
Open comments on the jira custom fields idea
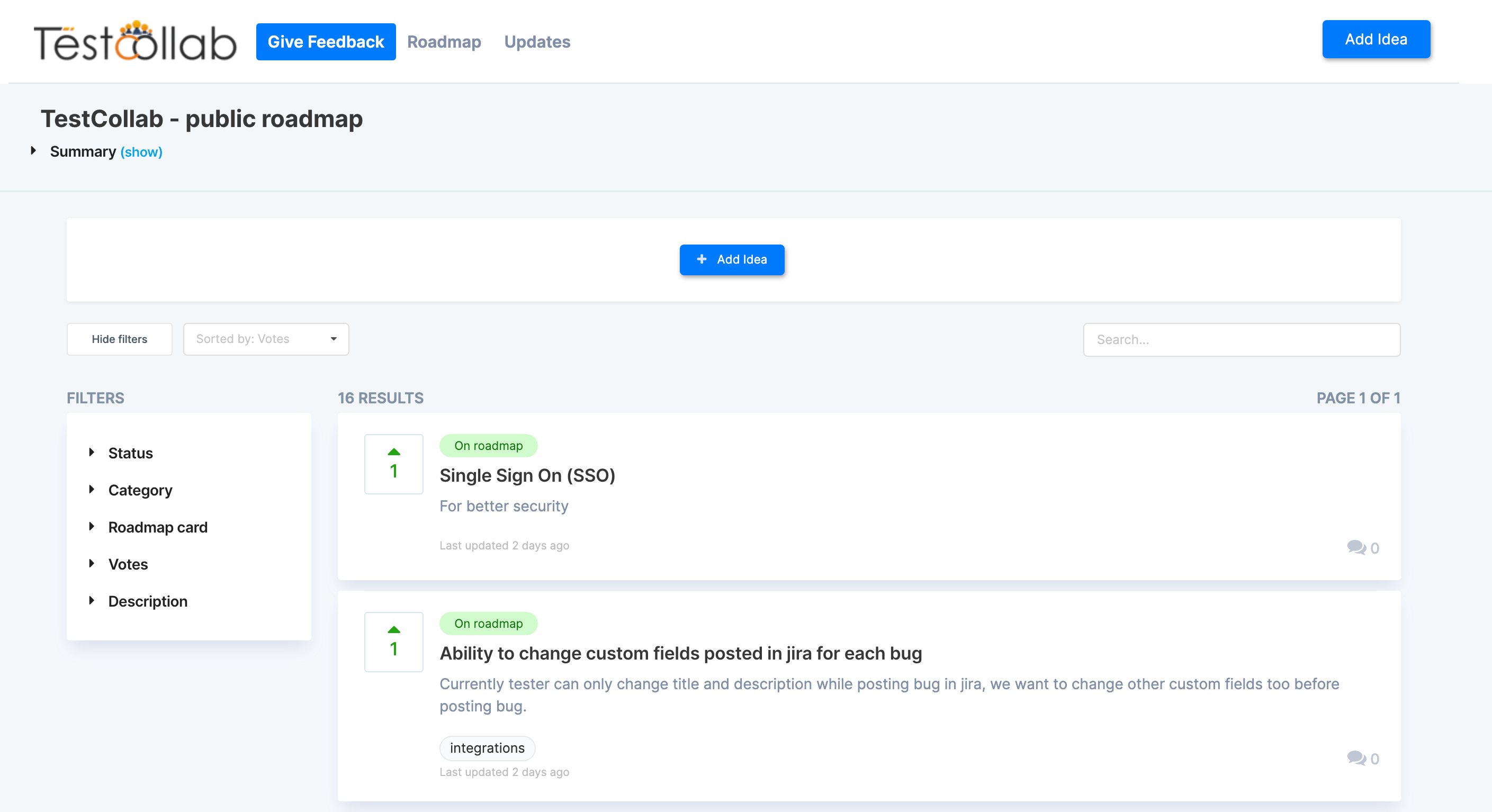tap(1356, 759)
